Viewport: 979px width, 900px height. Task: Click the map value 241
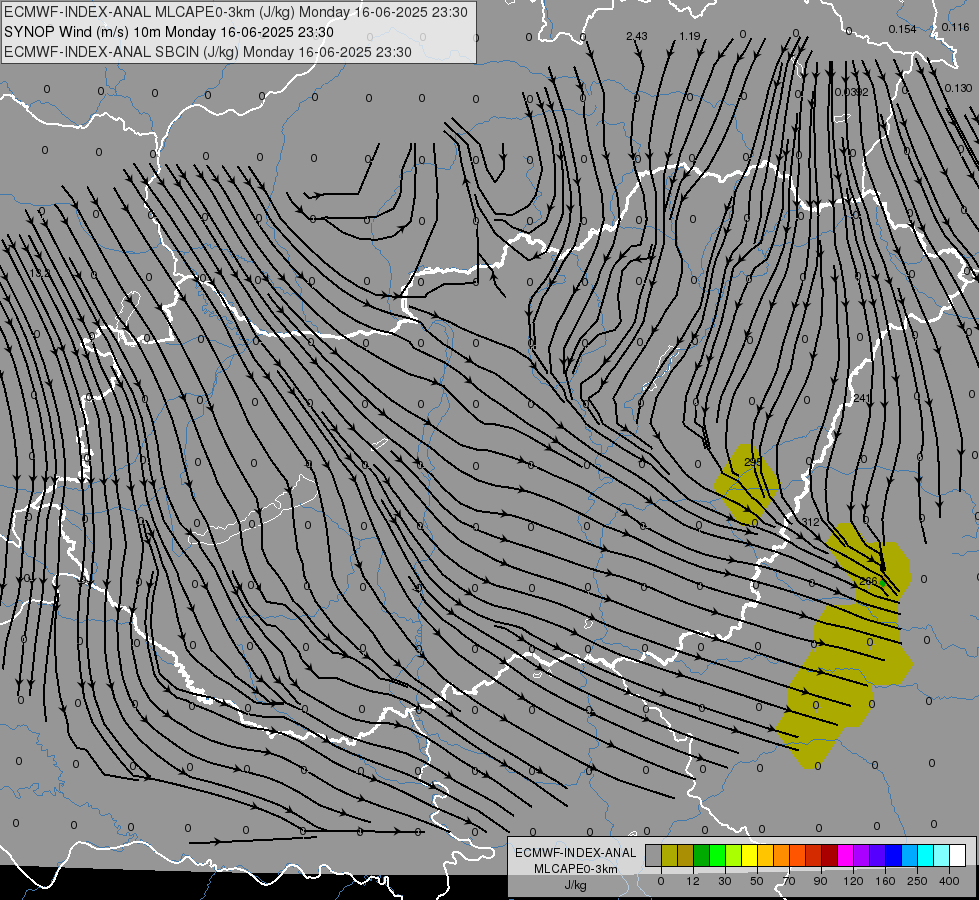(862, 398)
